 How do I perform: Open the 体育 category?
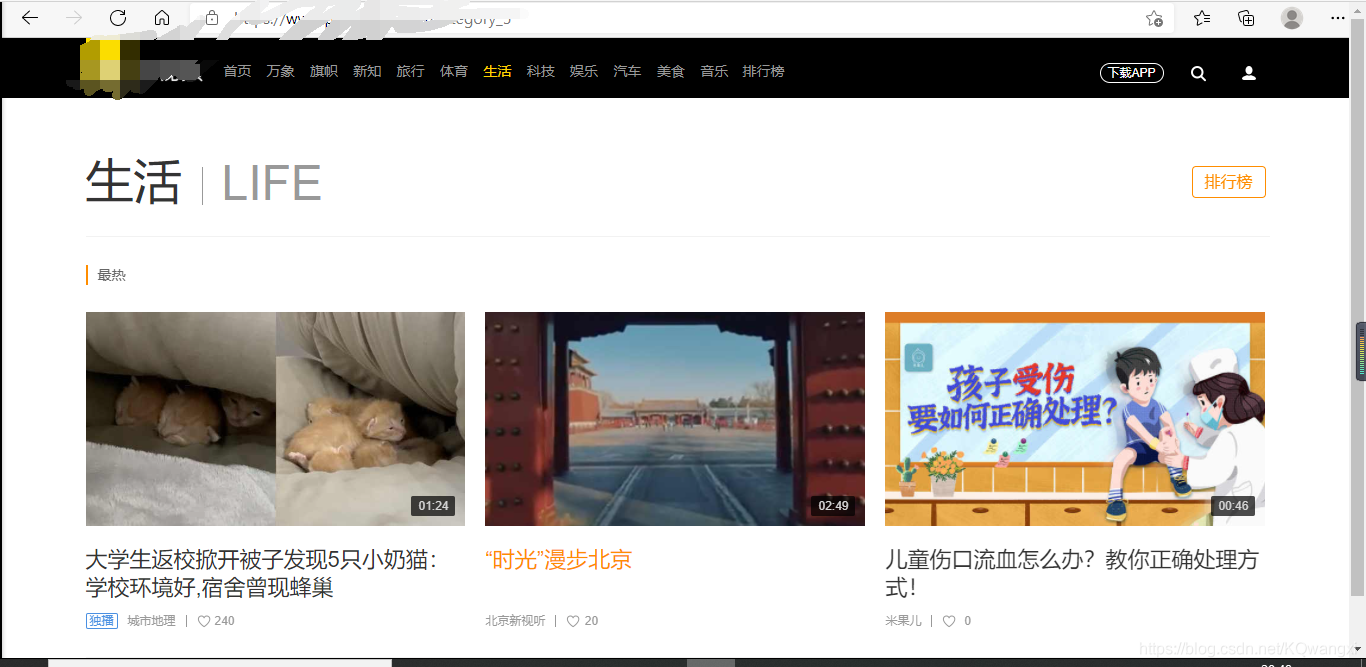(x=454, y=71)
